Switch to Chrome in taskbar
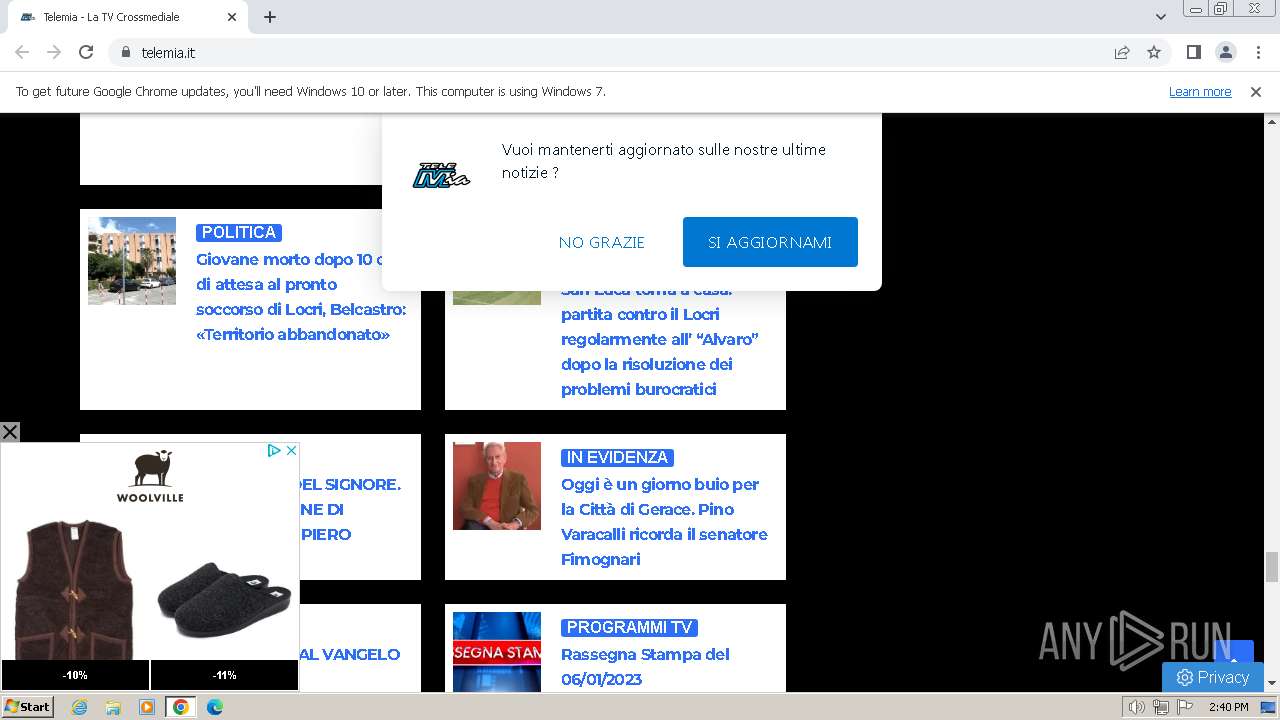 coord(181,707)
